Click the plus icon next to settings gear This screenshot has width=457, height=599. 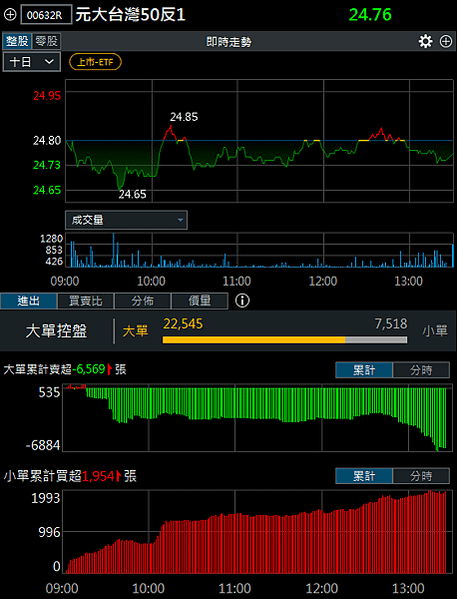446,41
